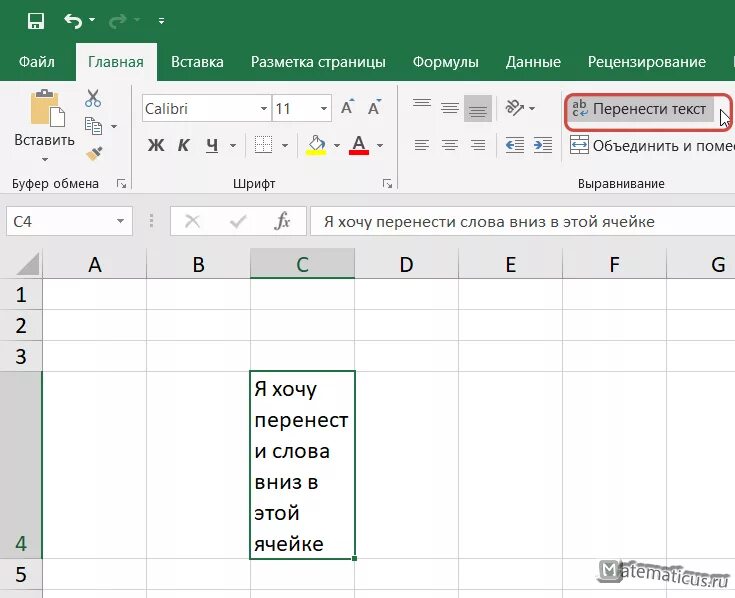Click the Select All corner triangle
The height and width of the screenshot is (598, 735).
[x=28, y=264]
